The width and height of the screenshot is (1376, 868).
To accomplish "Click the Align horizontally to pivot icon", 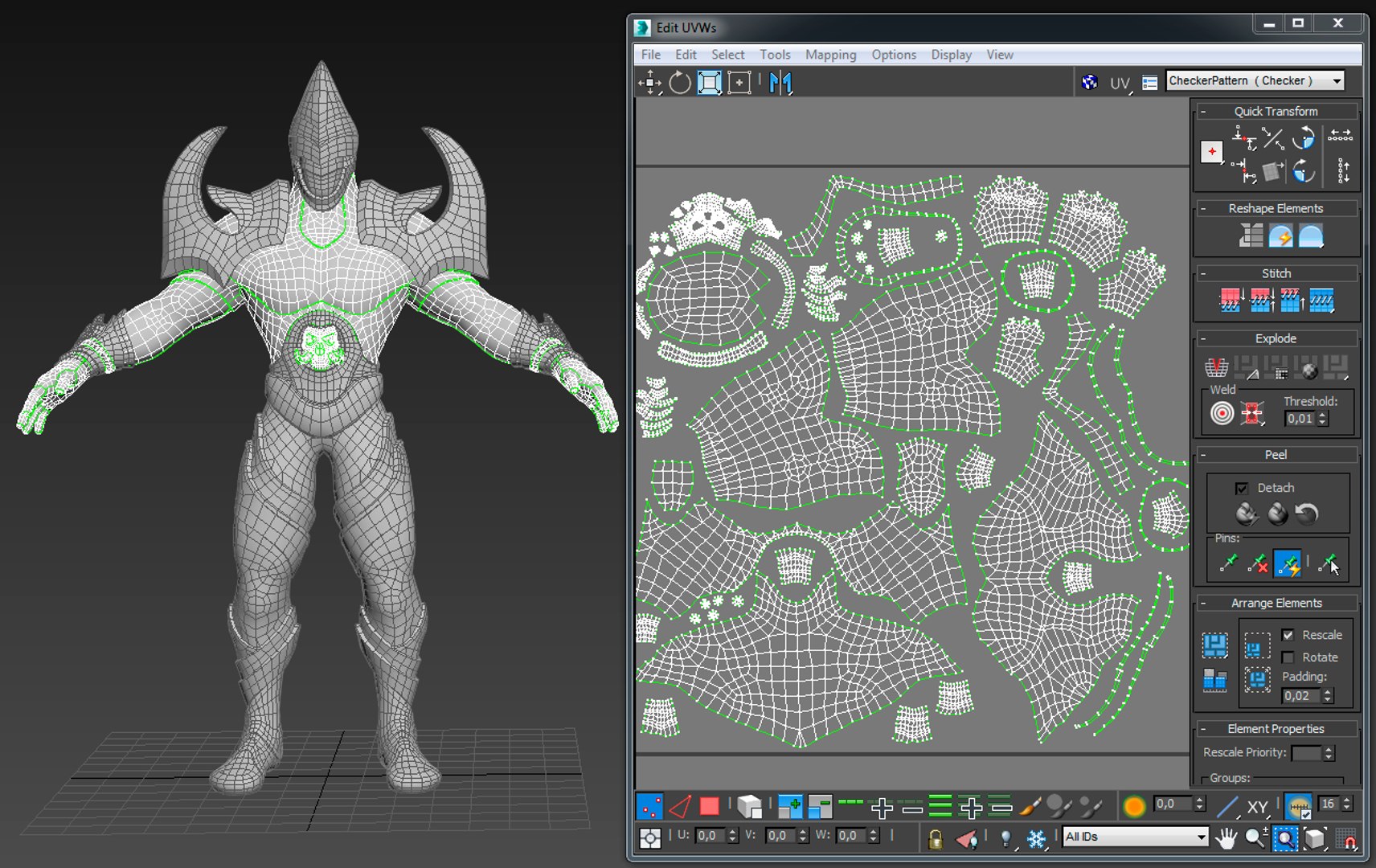I will click(x=1244, y=139).
